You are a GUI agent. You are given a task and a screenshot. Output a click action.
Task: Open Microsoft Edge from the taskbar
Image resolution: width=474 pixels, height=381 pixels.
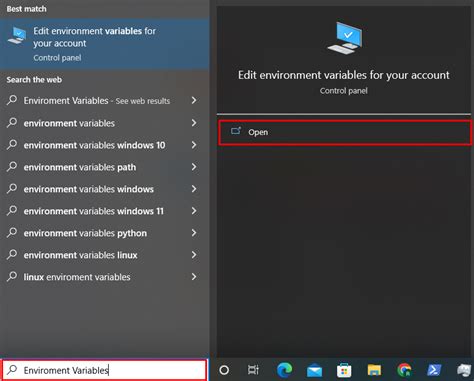coord(284,370)
